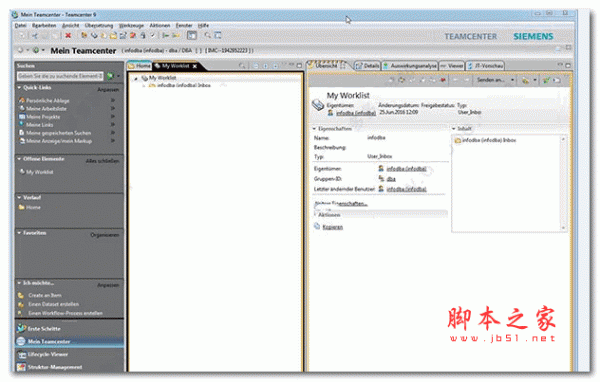600x382 pixels.
Task: Expand infodba Inbox tree node
Action: [x=144, y=86]
